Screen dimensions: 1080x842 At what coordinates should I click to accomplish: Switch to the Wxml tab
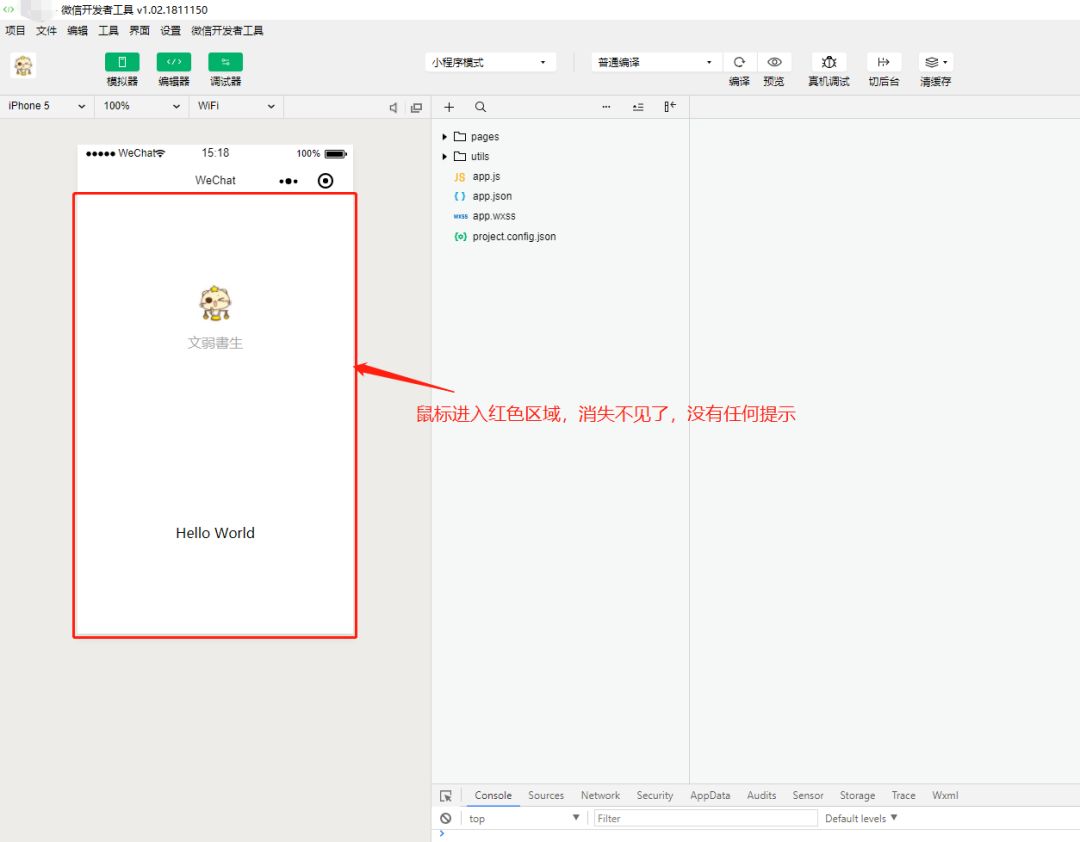(944, 795)
